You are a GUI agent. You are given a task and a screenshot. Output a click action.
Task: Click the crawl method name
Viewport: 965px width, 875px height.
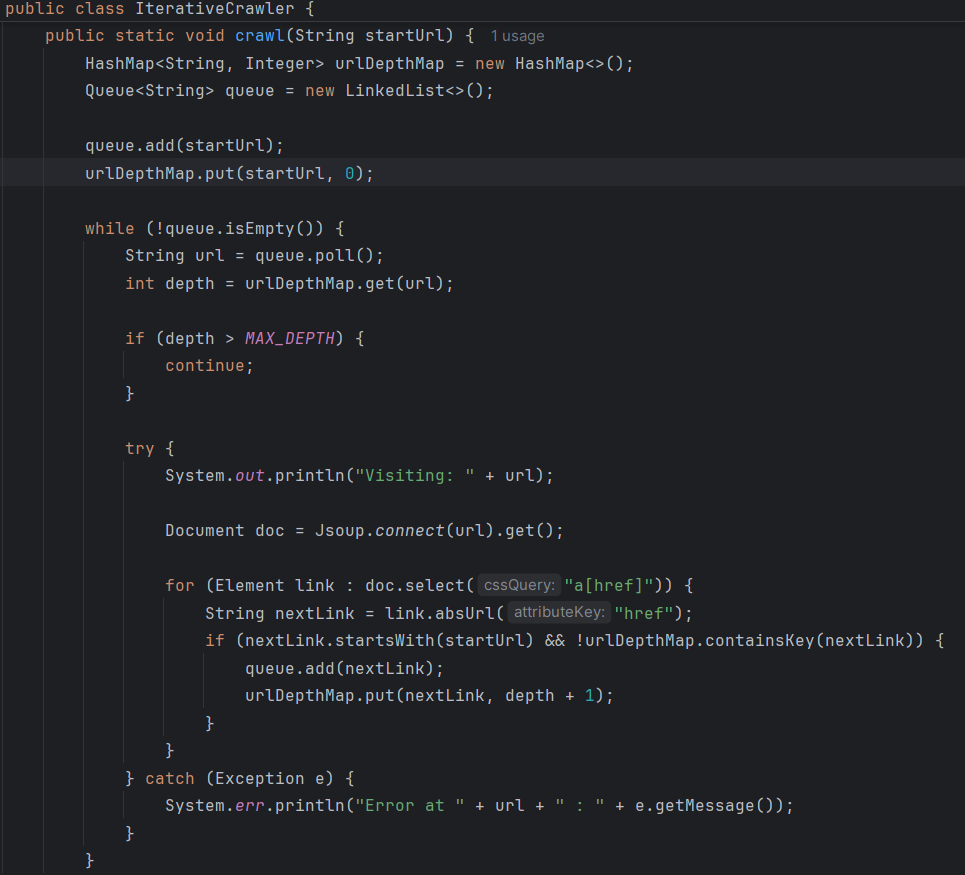(259, 36)
